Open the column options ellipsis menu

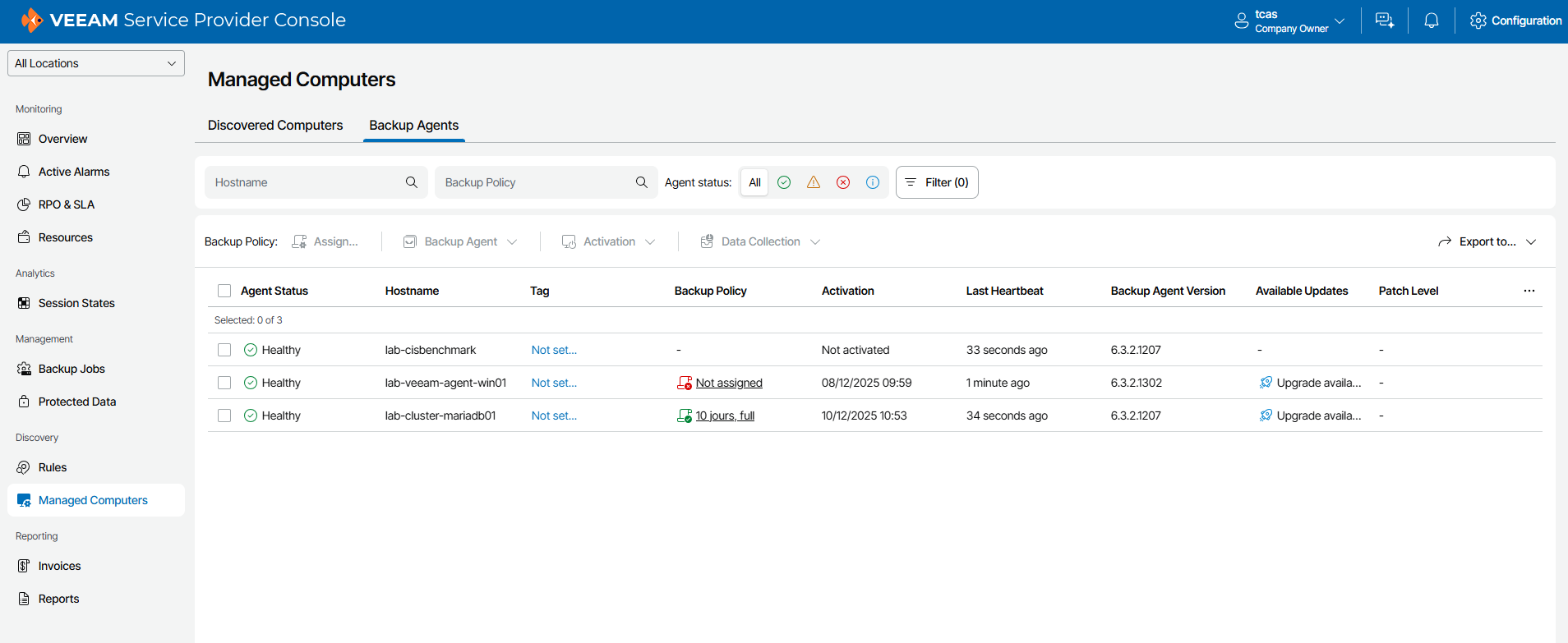click(1529, 291)
